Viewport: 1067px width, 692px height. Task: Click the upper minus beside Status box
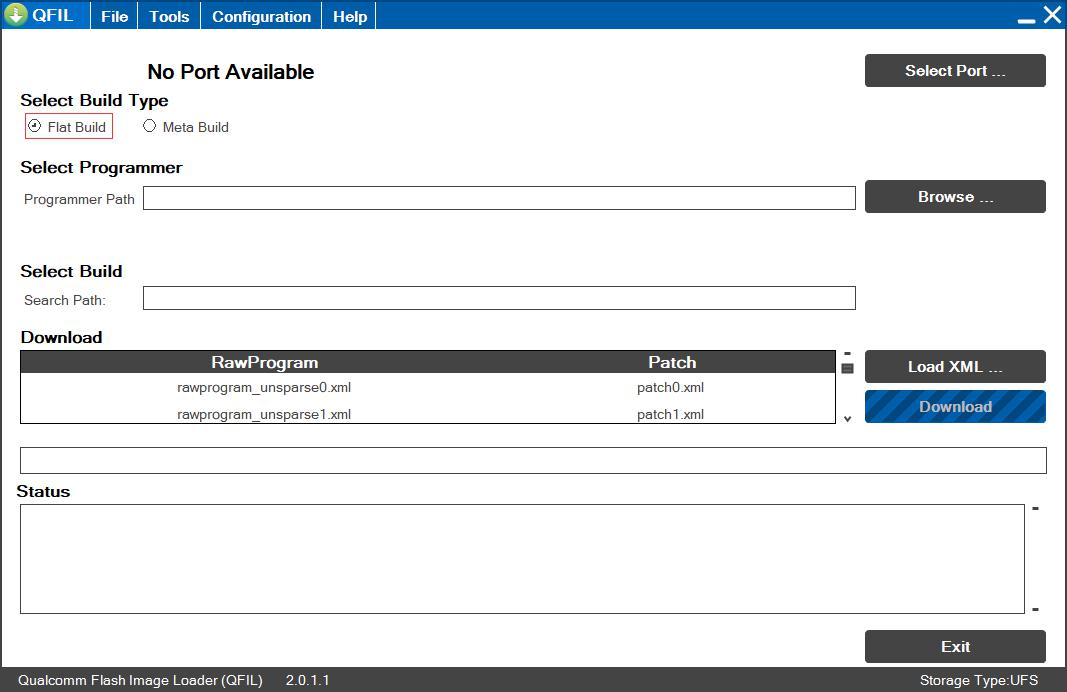point(1035,508)
